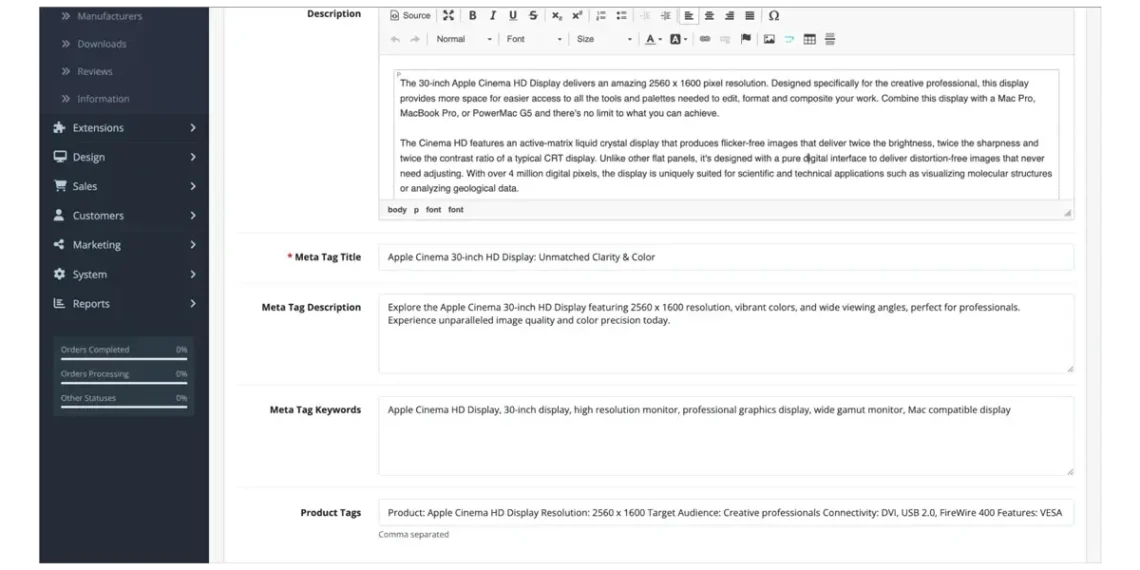The width and height of the screenshot is (1140, 570).
Task: Insert a special character (Omega icon)
Action: click(x=774, y=15)
